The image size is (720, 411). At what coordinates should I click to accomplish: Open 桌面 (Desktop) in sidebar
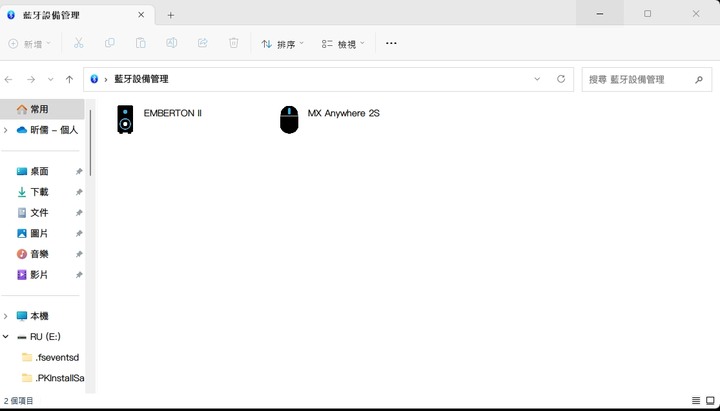(x=33, y=171)
